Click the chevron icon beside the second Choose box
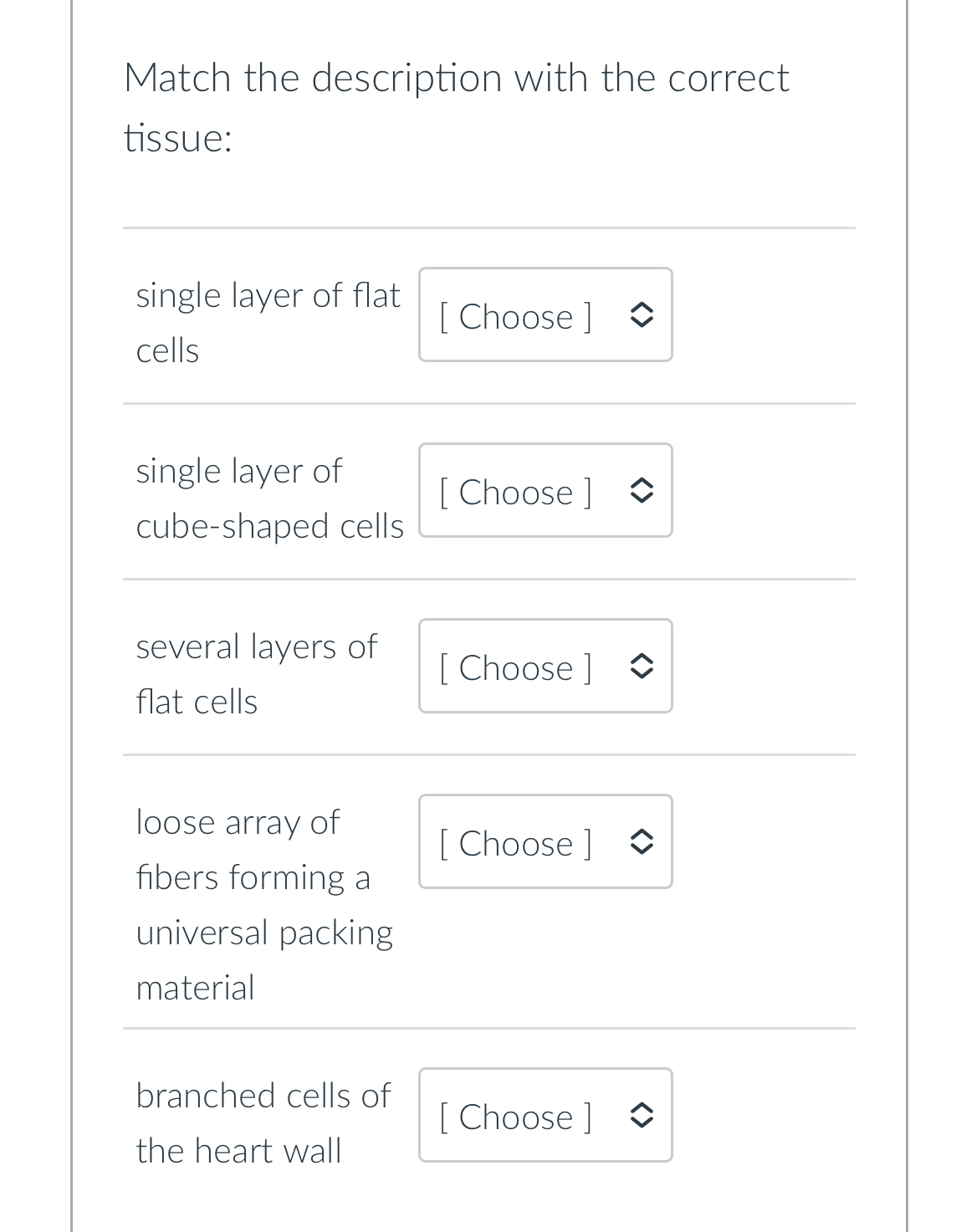This screenshot has height=1232, width=956. click(641, 493)
